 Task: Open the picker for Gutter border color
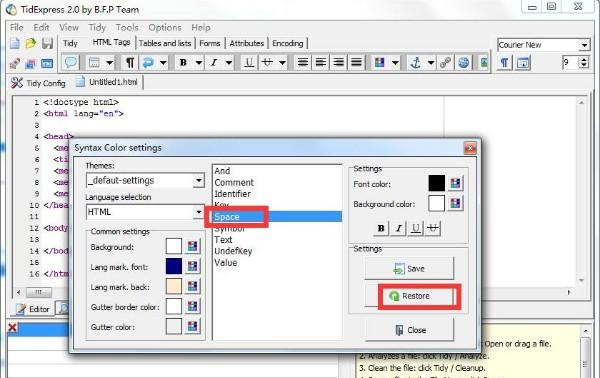[x=192, y=306]
